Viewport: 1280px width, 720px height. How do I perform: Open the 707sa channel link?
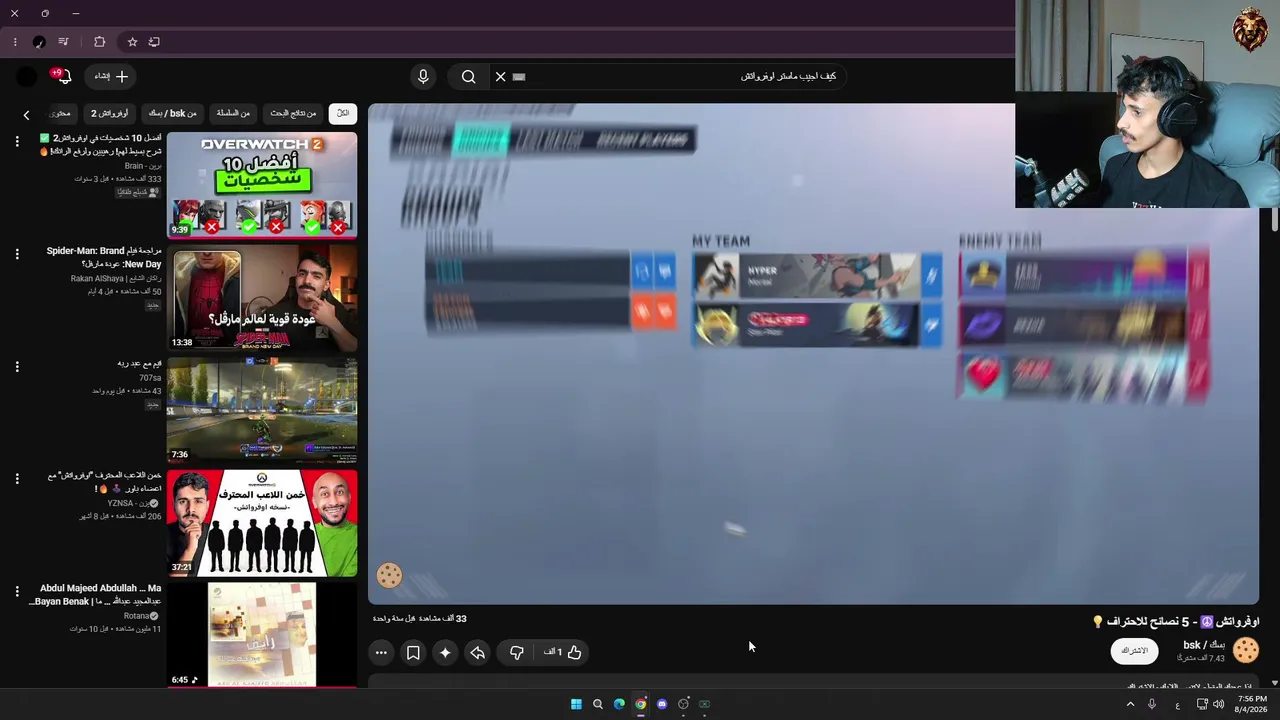click(x=150, y=378)
